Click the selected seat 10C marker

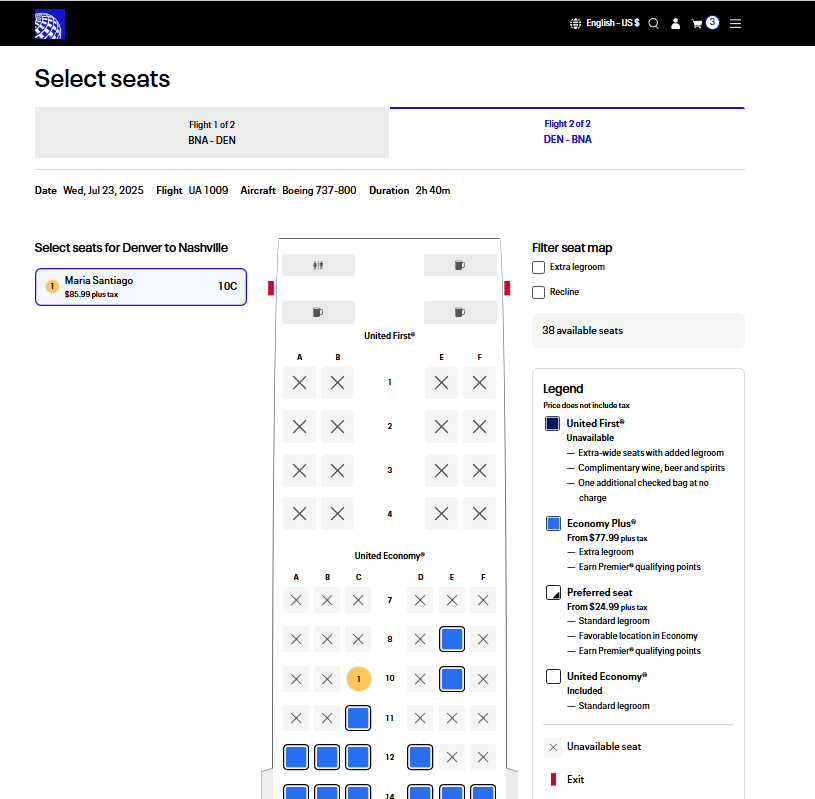(x=359, y=679)
